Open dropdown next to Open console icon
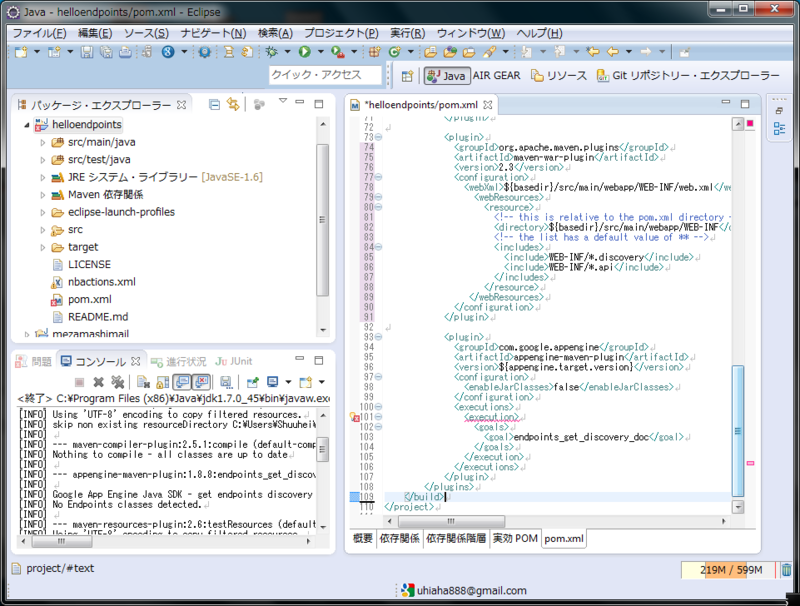 coord(321,382)
